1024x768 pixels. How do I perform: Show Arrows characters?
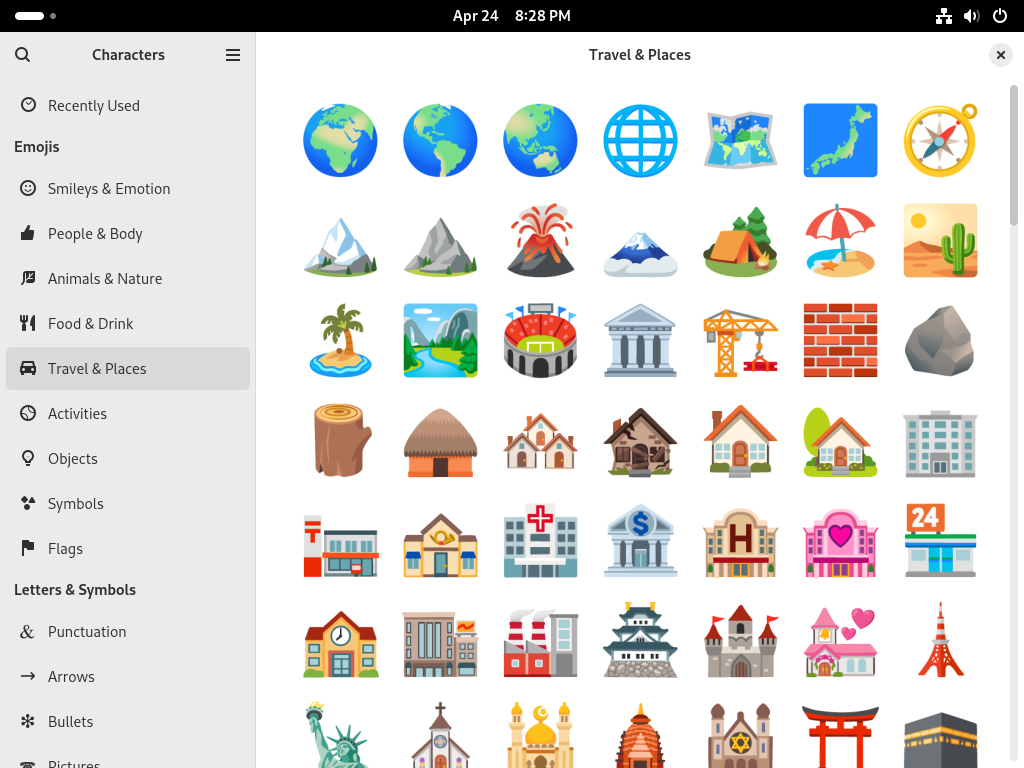(128, 677)
